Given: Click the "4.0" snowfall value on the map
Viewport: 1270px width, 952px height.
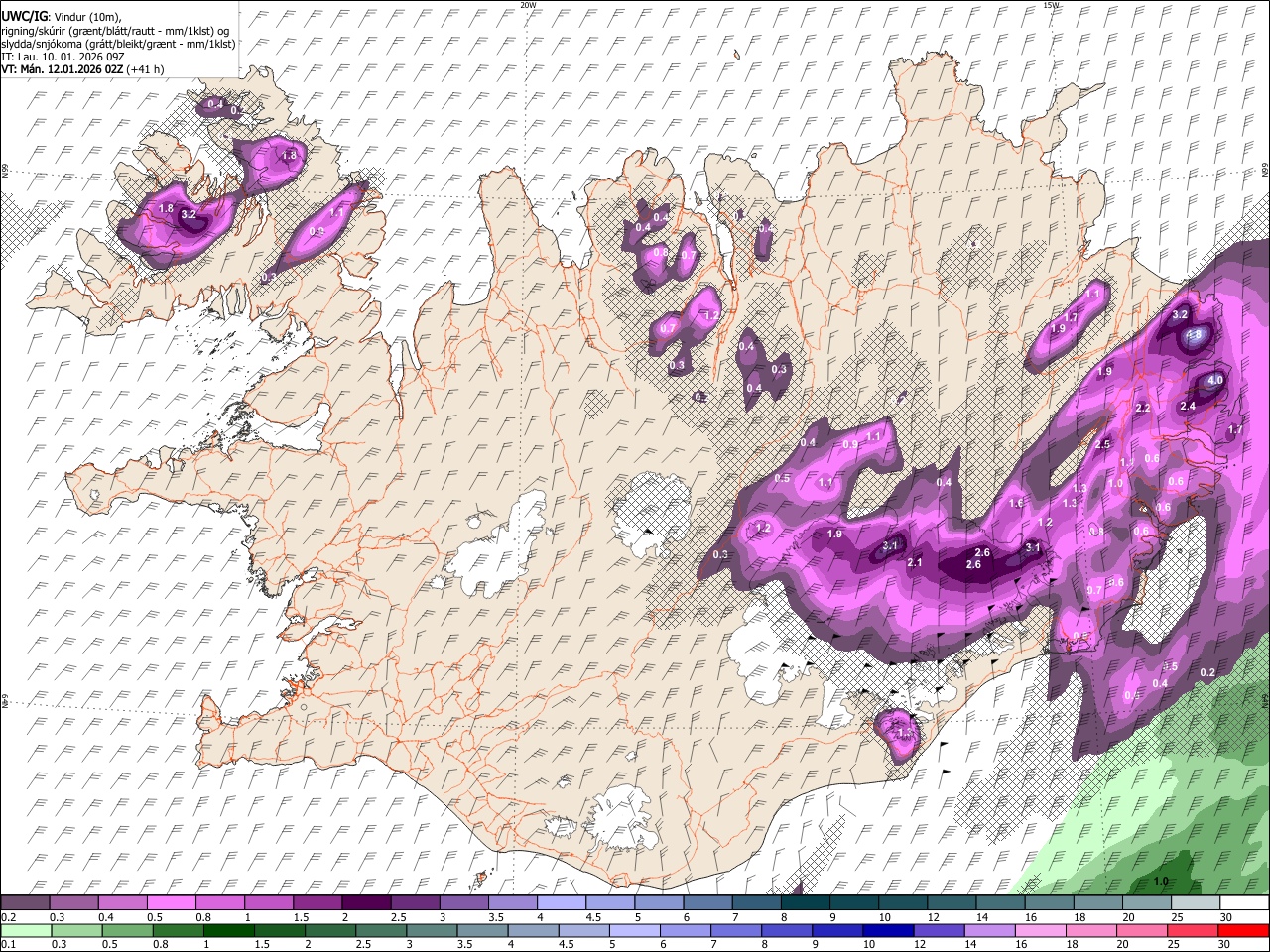Looking at the screenshot, I should [1216, 381].
